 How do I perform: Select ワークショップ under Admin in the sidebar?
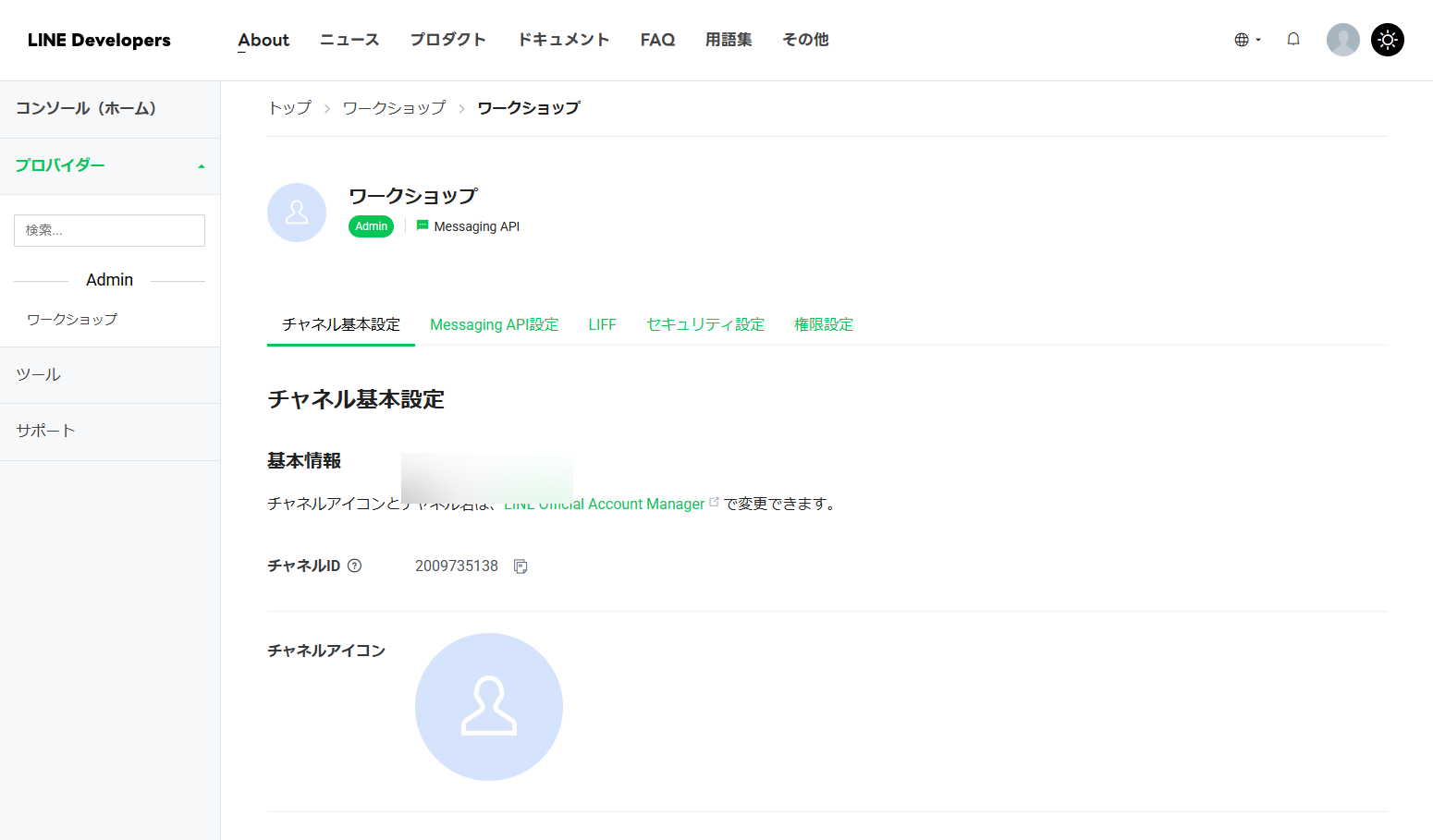[x=72, y=319]
